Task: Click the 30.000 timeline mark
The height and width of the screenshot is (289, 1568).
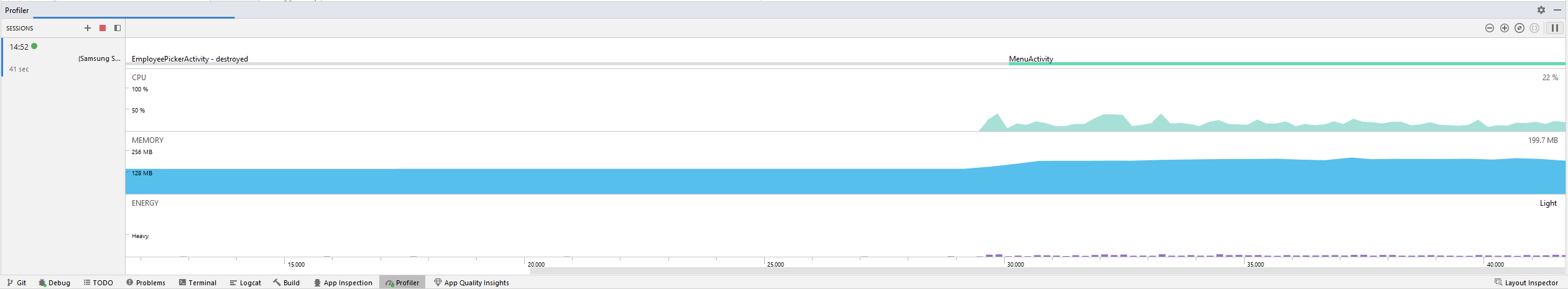Action: pyautogui.click(x=1015, y=265)
